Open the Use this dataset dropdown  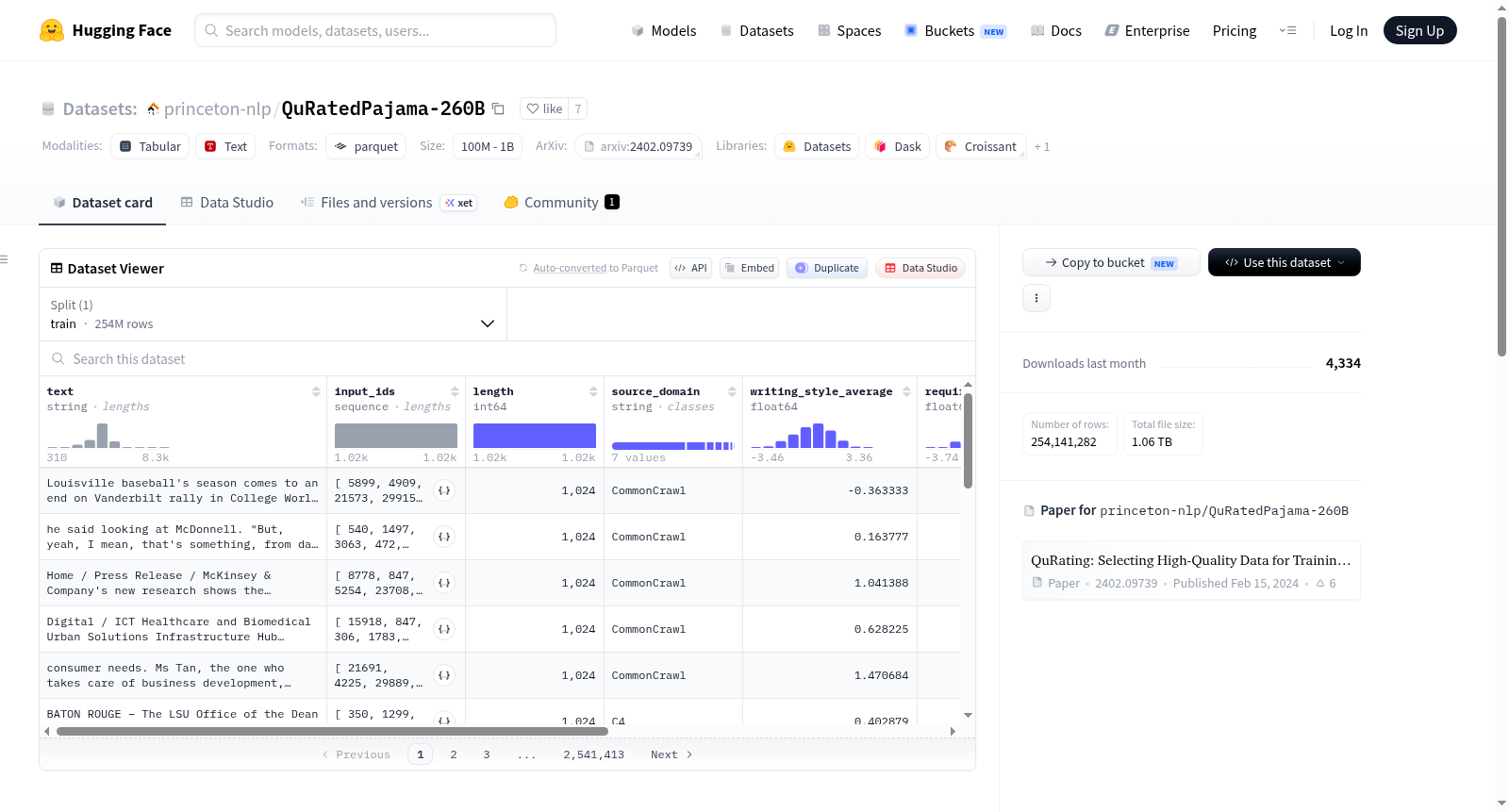pos(1285,262)
